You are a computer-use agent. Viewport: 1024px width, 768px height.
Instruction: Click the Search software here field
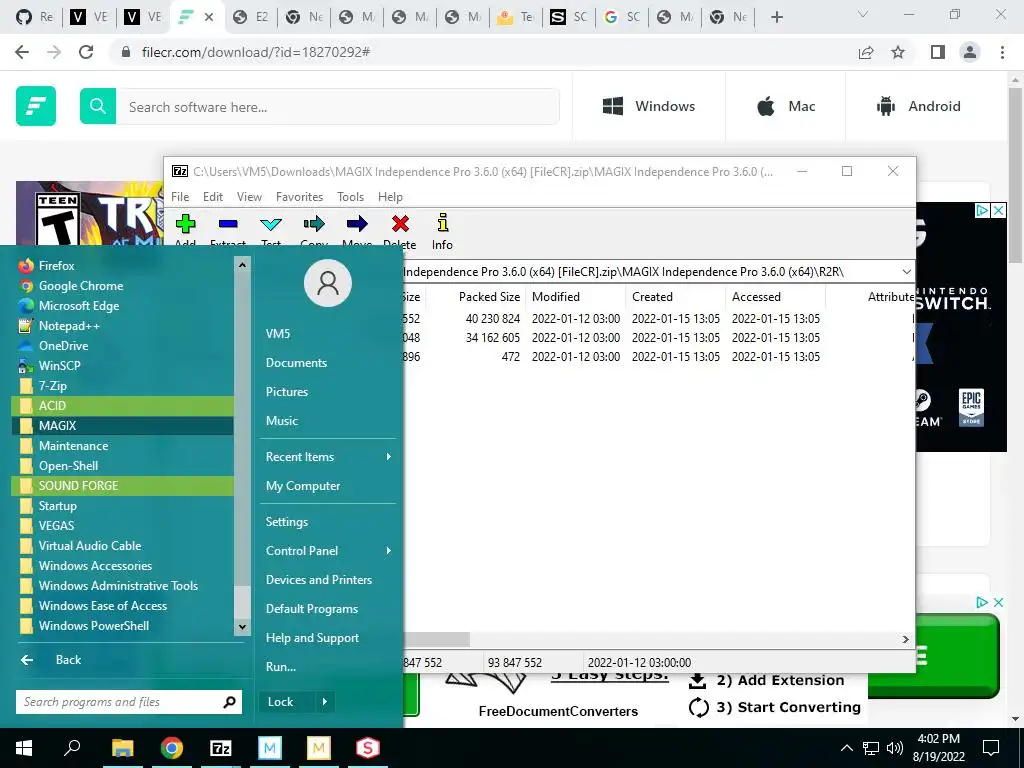(337, 106)
